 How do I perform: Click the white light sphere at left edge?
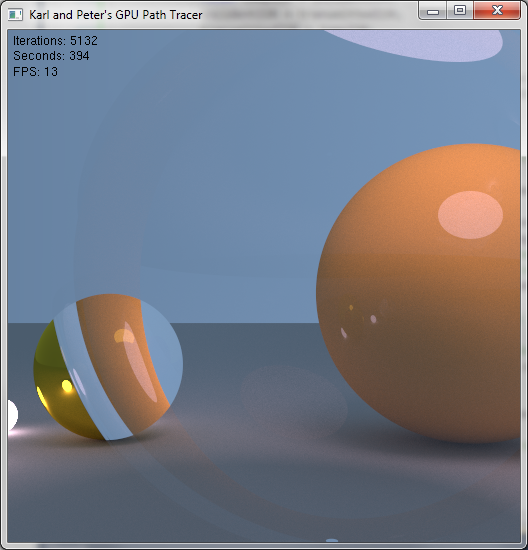click(12, 415)
